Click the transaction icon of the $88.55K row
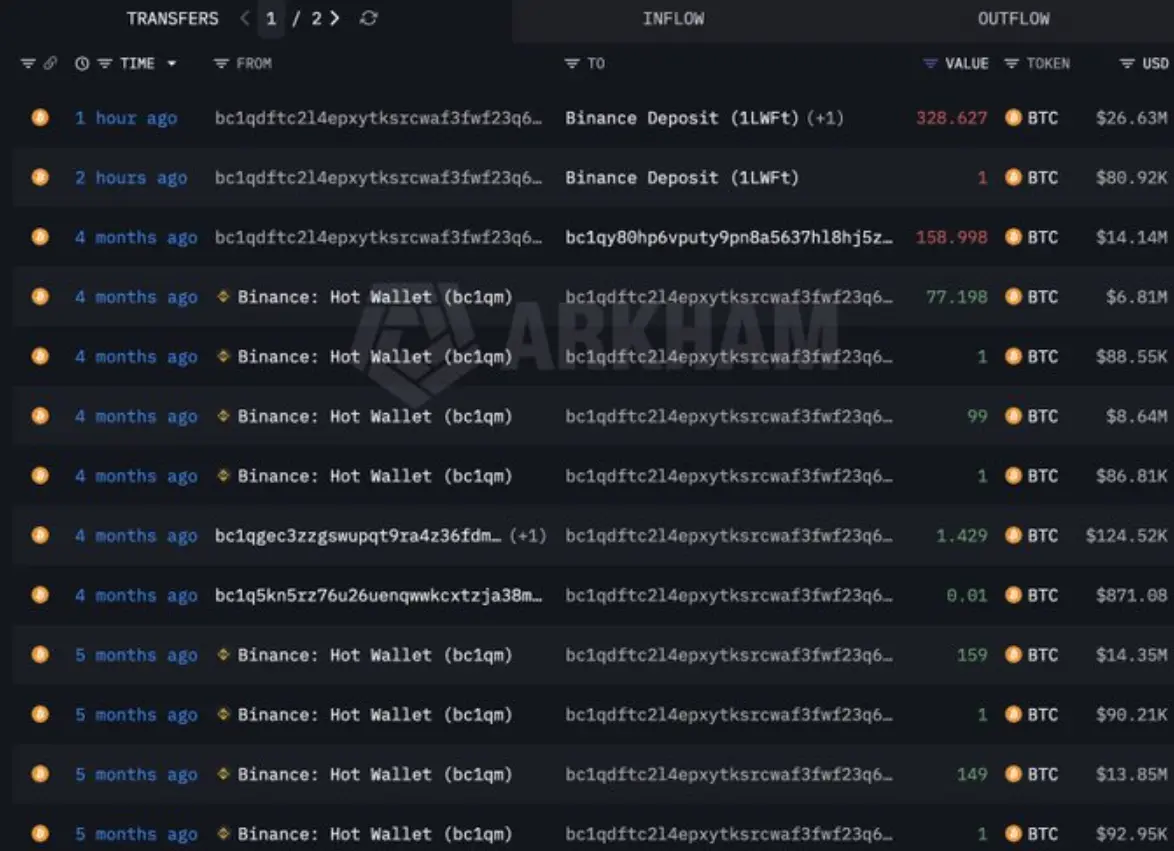 click(40, 356)
